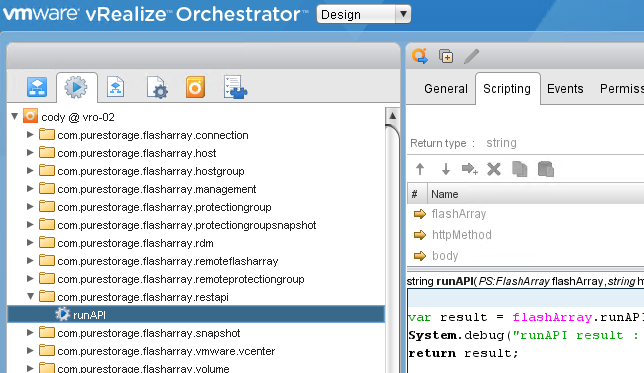Image resolution: width=644 pixels, height=373 pixels.
Task: Select com.purestorage.flasharray.snapshot text
Action: (149, 333)
